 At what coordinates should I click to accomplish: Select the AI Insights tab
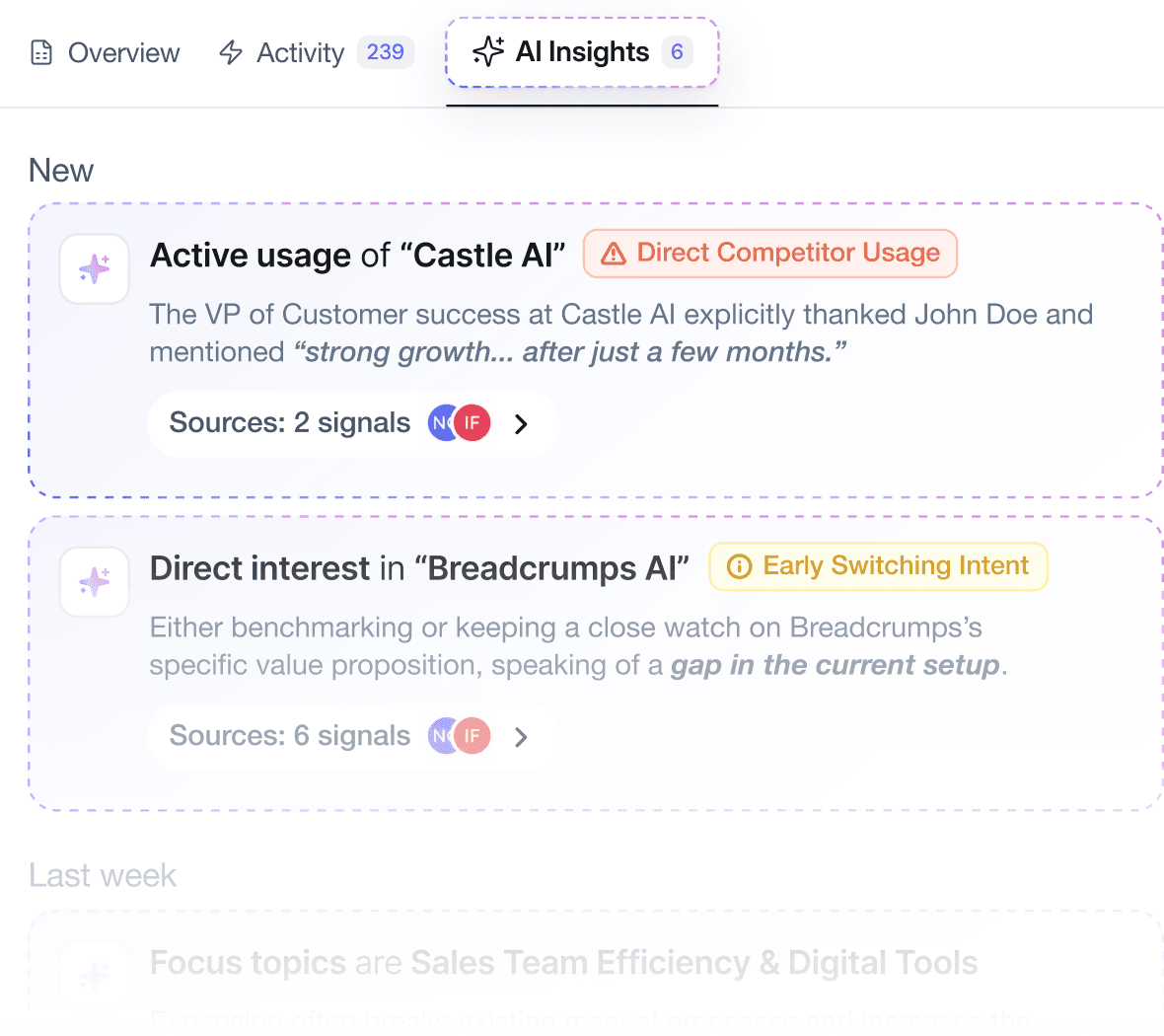click(x=582, y=52)
